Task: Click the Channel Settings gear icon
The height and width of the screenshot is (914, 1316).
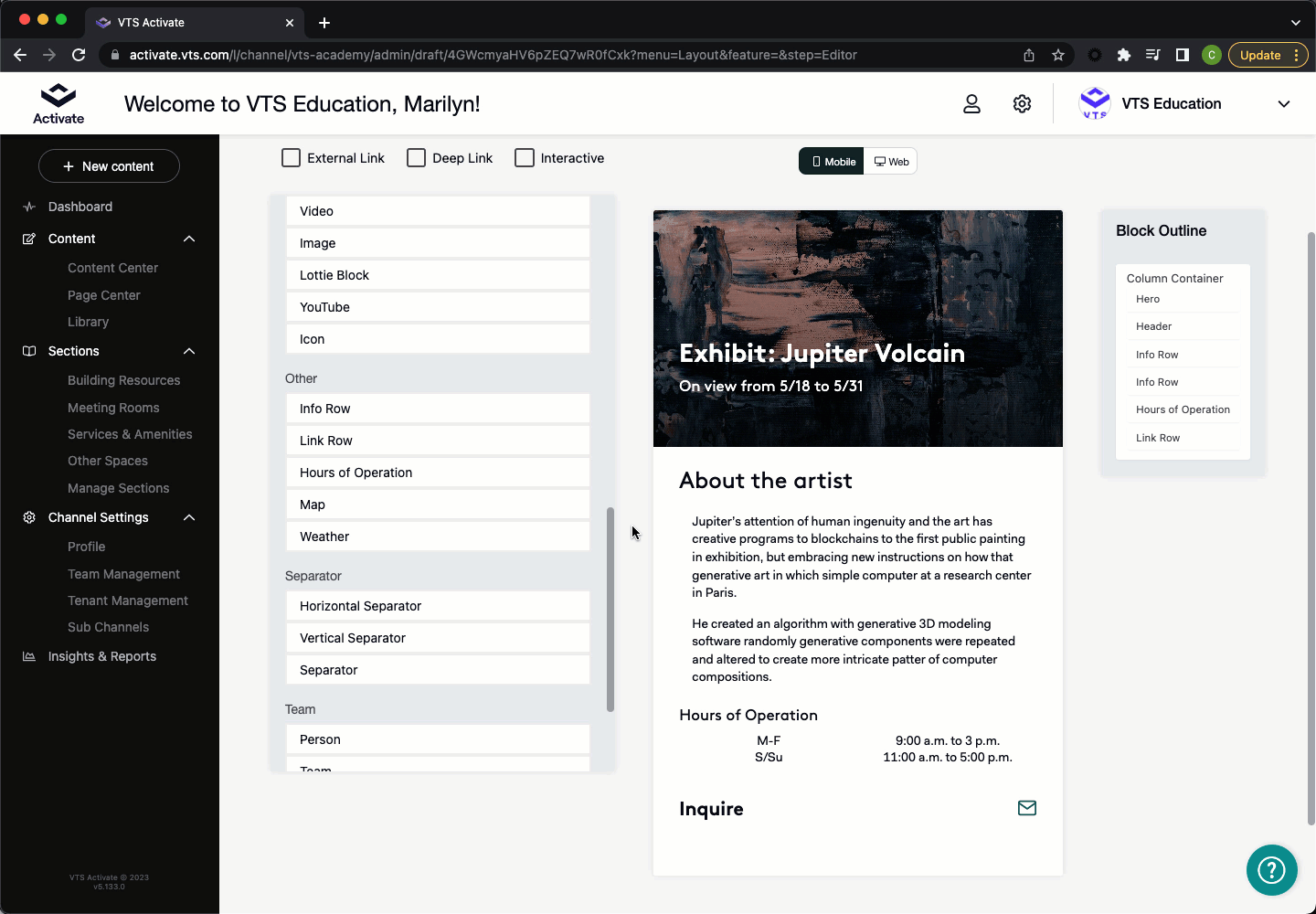Action: pyautogui.click(x=29, y=517)
